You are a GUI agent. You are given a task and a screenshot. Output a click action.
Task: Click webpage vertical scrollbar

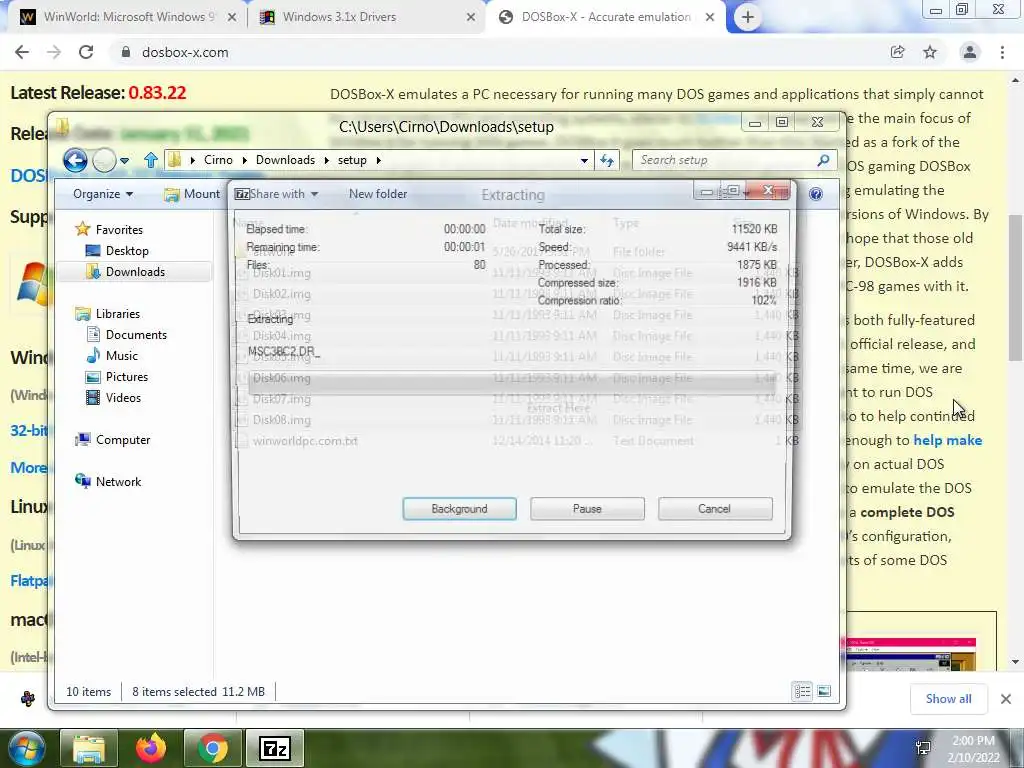[x=1015, y=288]
